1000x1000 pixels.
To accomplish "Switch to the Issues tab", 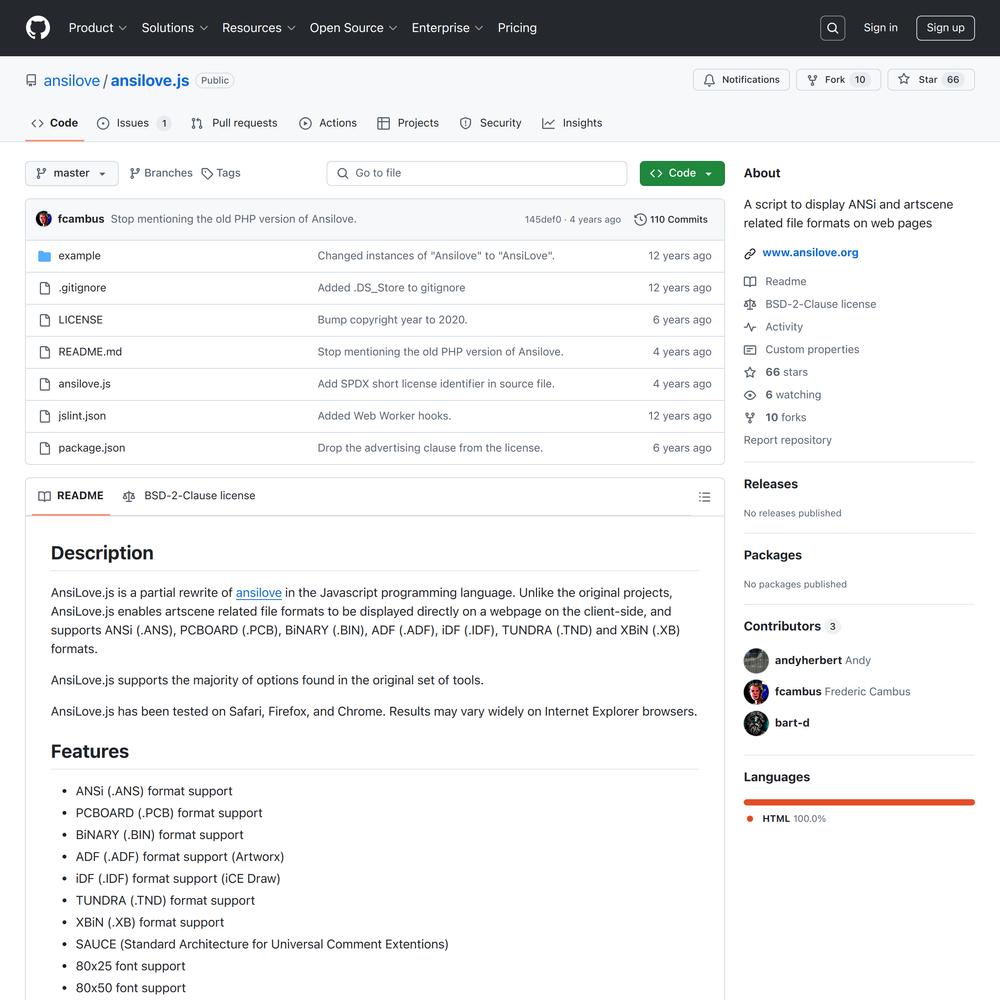I will [134, 123].
